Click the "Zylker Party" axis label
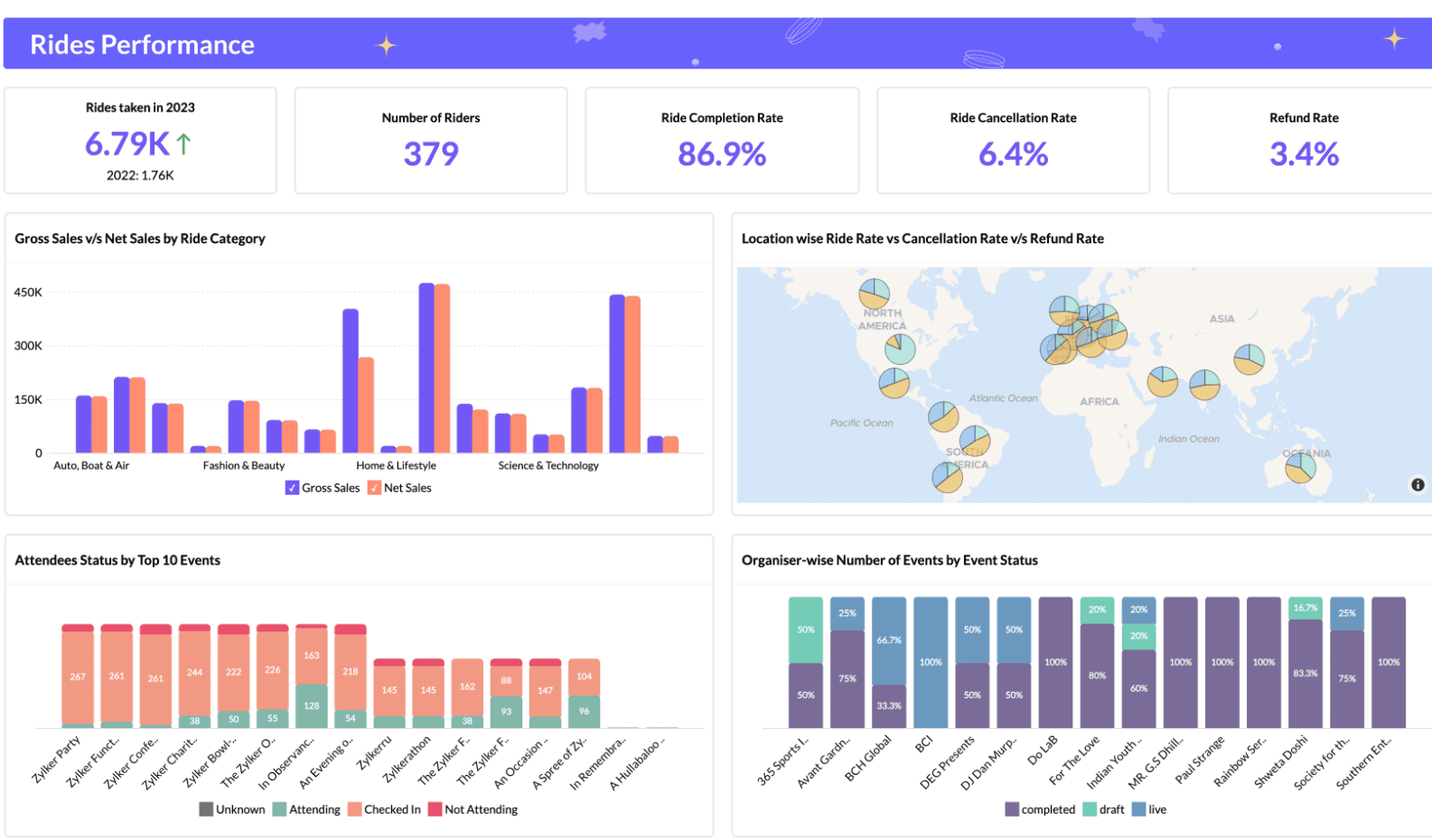The width and height of the screenshot is (1432, 840). (57, 759)
